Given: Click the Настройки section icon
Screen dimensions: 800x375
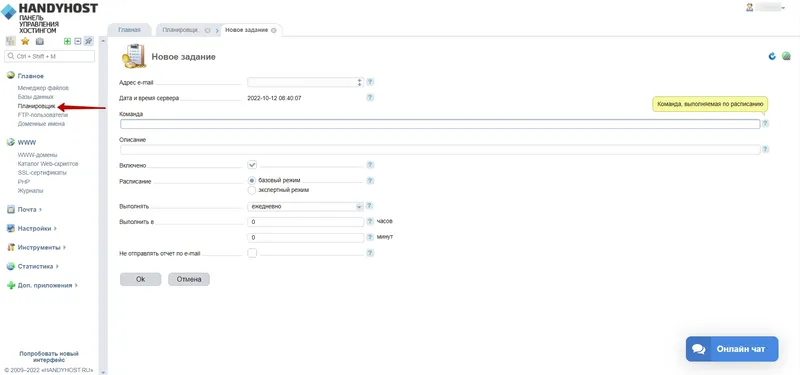Looking at the screenshot, I should [x=10, y=229].
